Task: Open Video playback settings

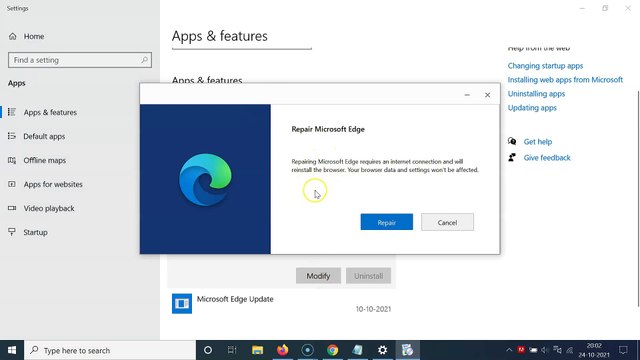Action: [x=49, y=209]
